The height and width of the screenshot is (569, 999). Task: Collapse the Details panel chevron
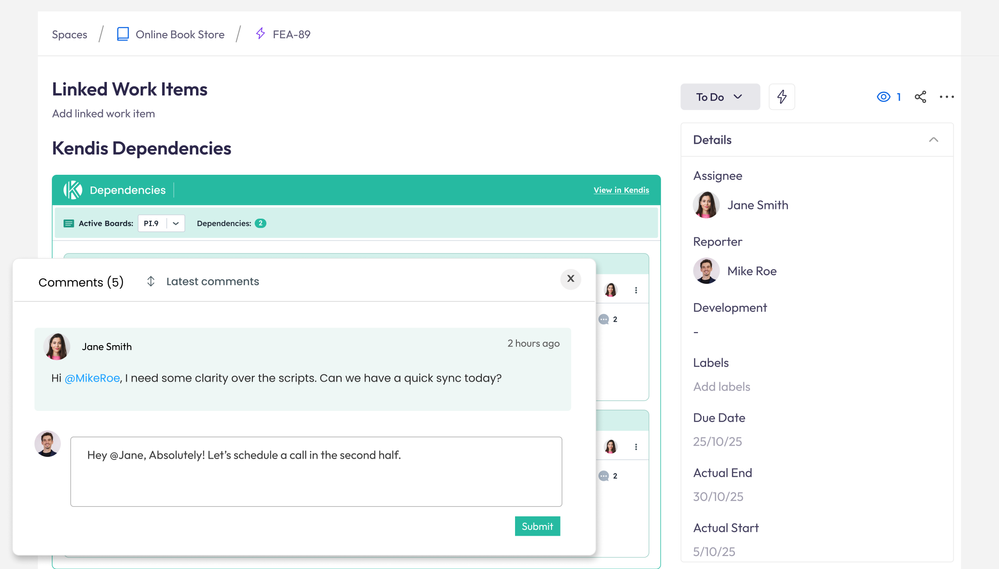933,140
